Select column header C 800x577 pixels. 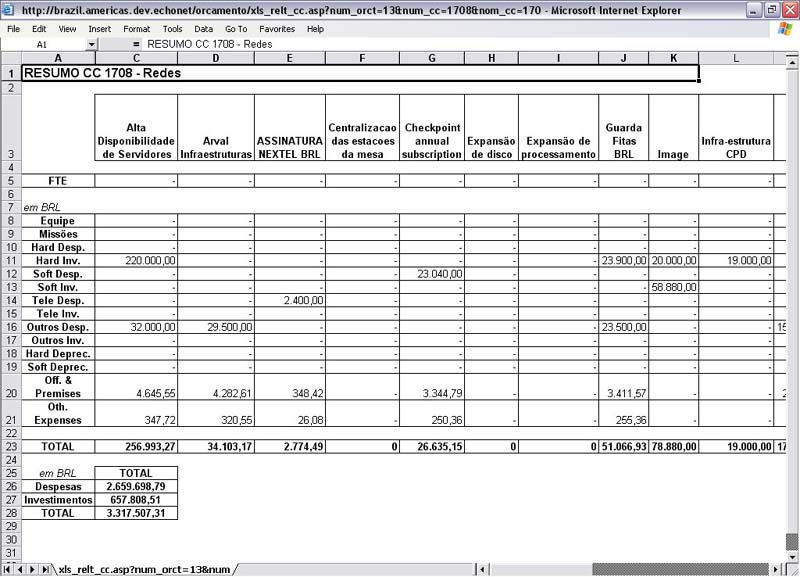[x=136, y=58]
